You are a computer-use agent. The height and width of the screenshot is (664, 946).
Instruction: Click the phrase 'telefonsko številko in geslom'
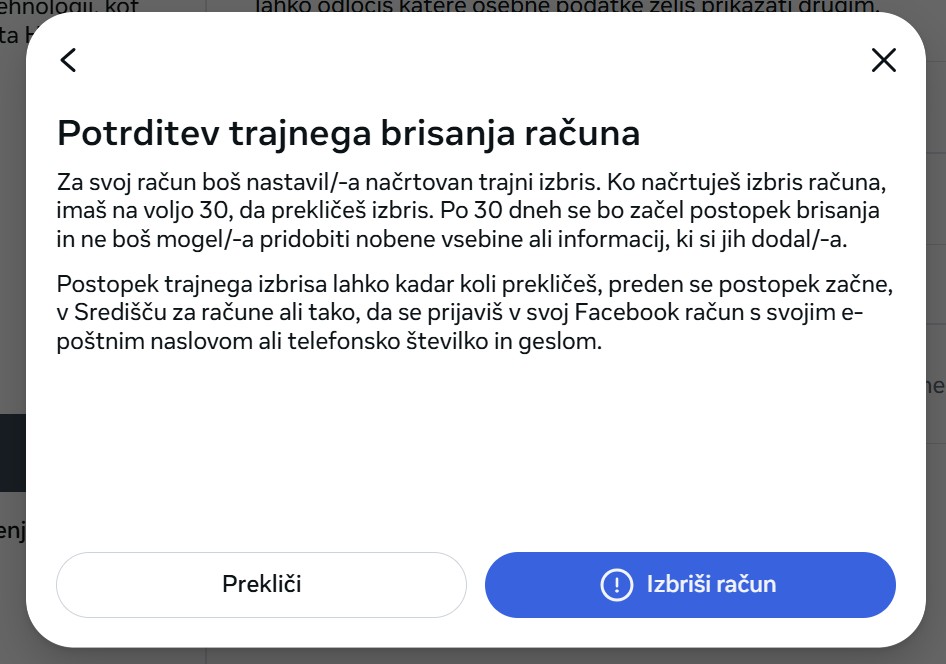coord(445,341)
